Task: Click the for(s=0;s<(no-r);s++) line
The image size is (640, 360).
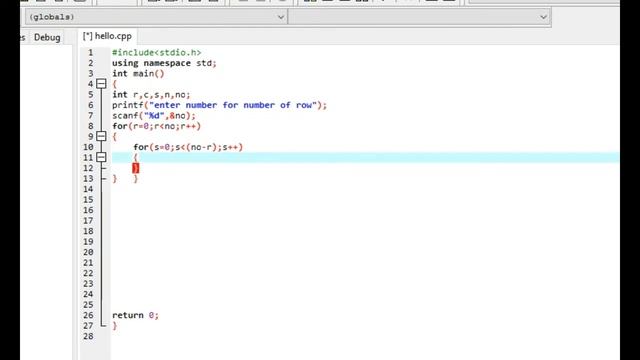Action: point(188,147)
